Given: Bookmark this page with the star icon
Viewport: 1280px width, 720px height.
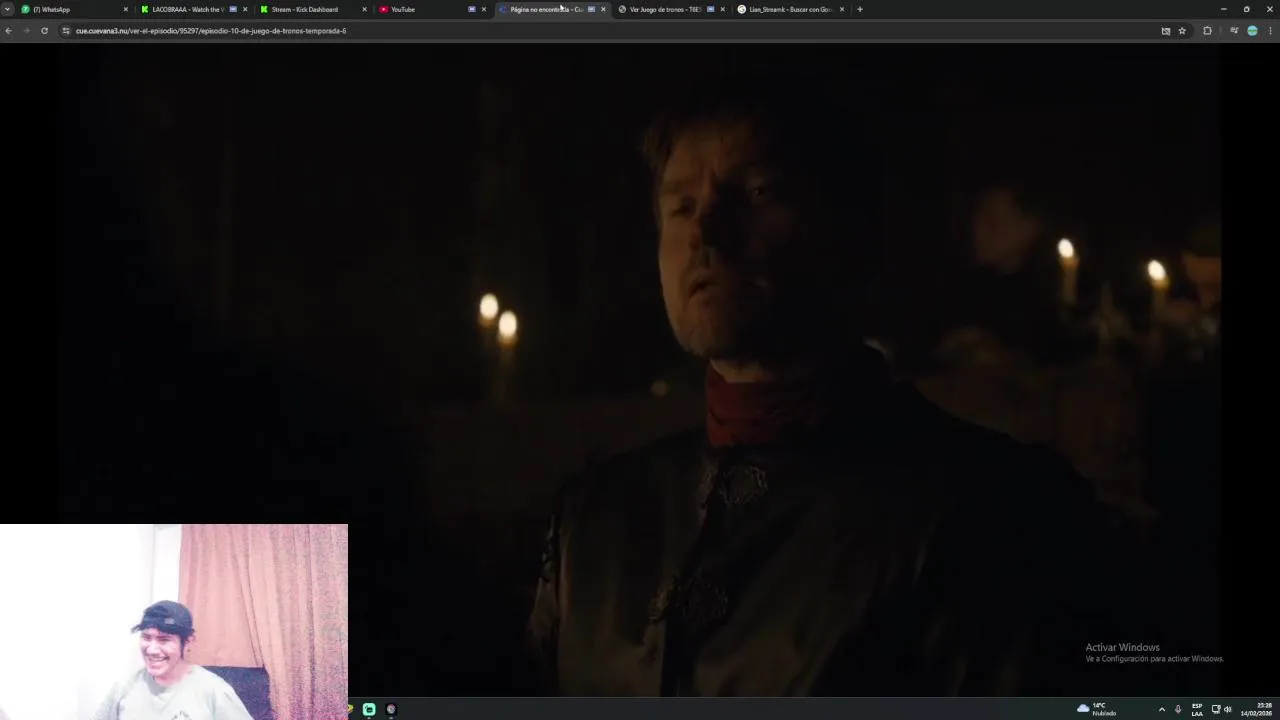Looking at the screenshot, I should [1182, 31].
